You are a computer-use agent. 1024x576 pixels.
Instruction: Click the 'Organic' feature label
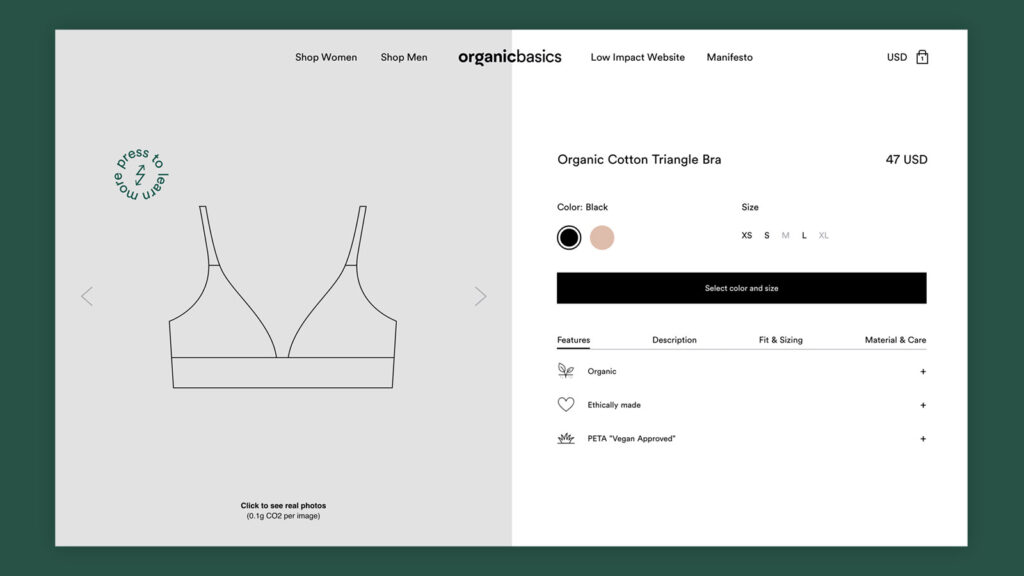[x=601, y=372]
